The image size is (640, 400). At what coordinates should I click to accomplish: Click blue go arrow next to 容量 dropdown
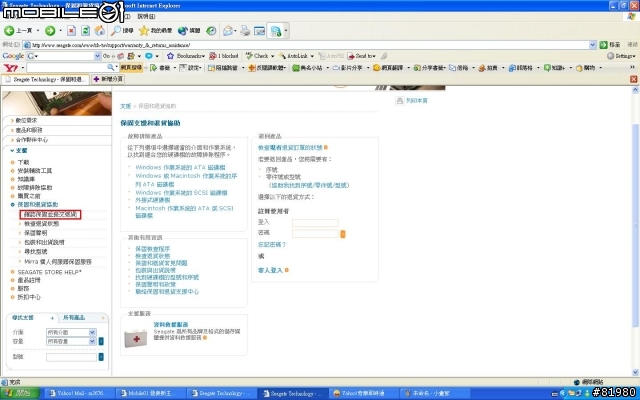click(101, 341)
